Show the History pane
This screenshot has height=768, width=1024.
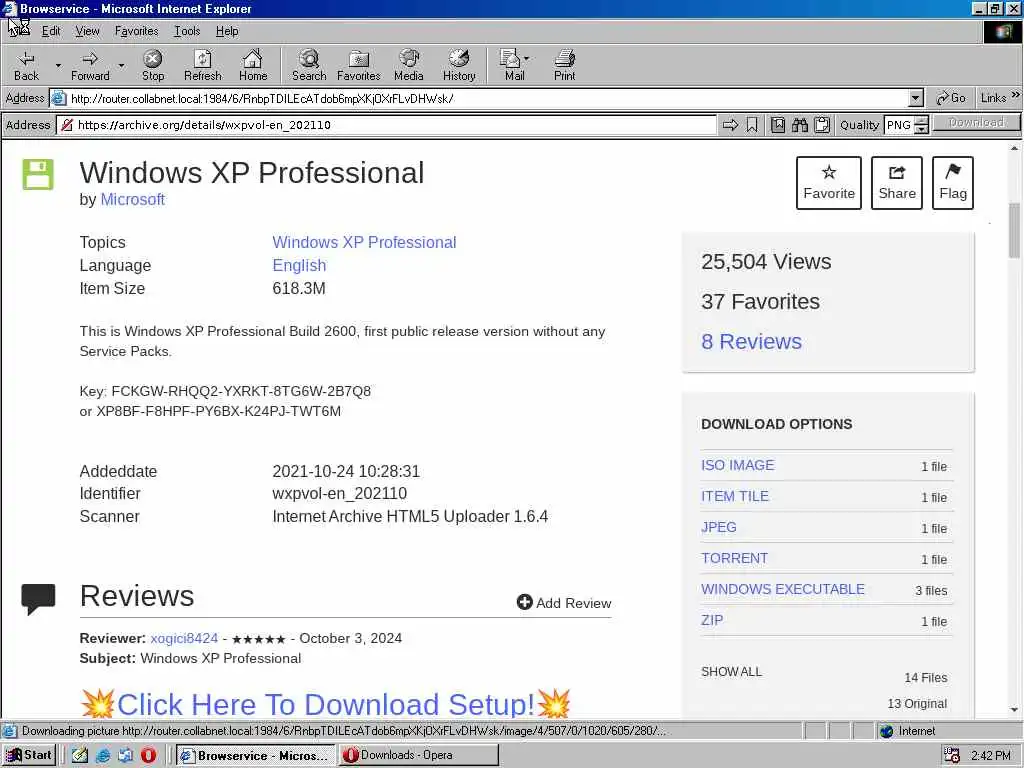459,65
